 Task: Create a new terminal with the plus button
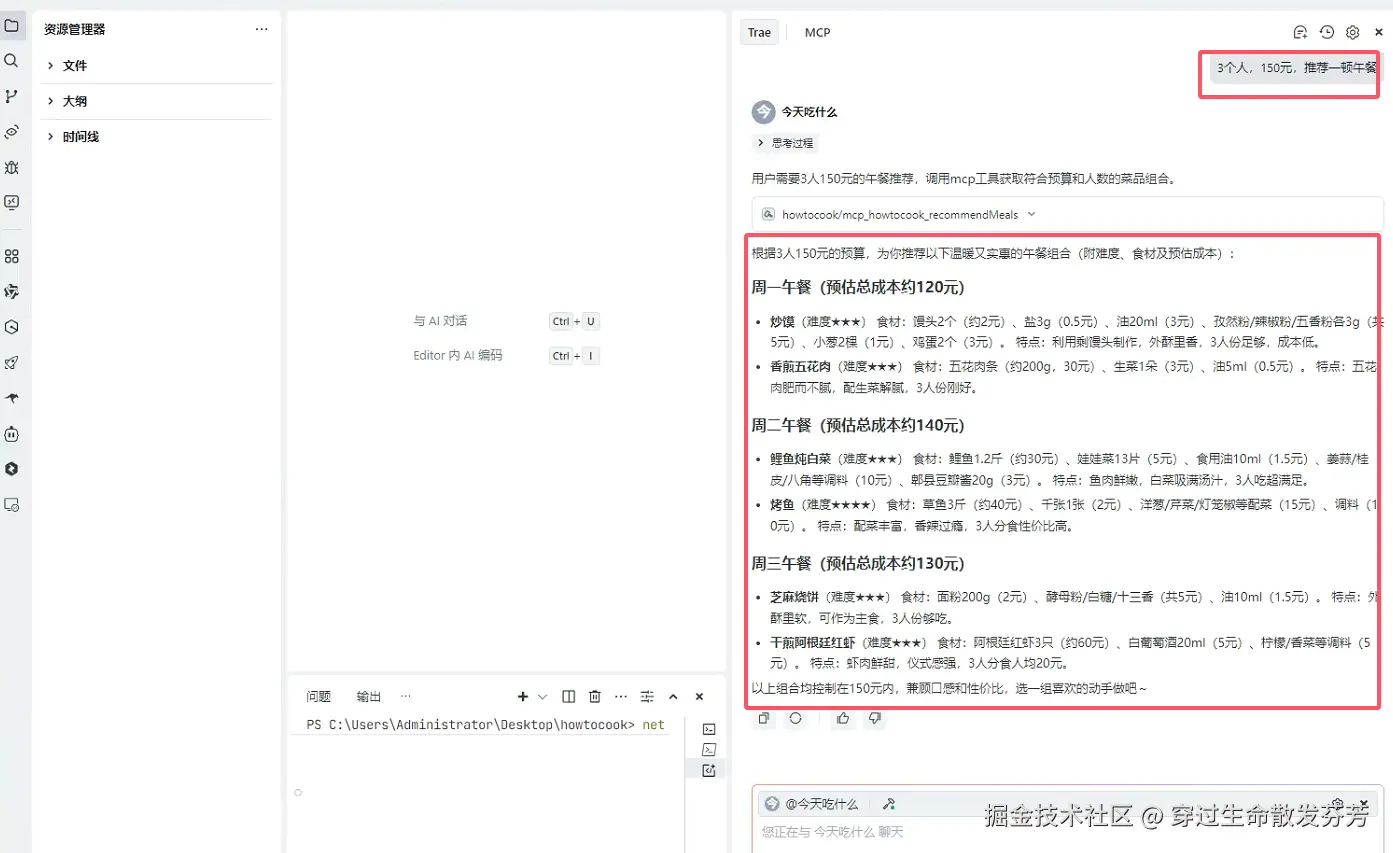pos(521,696)
